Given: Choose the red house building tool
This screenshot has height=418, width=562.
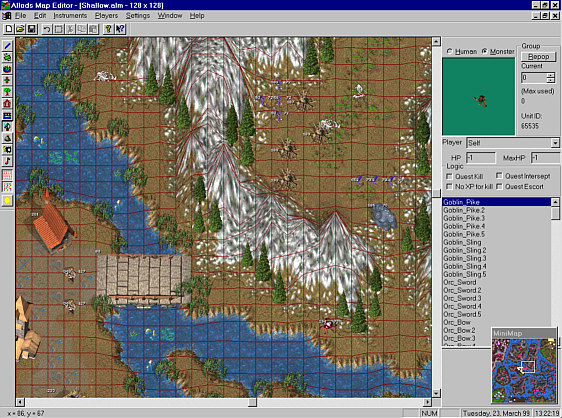Looking at the screenshot, I should point(7,104).
